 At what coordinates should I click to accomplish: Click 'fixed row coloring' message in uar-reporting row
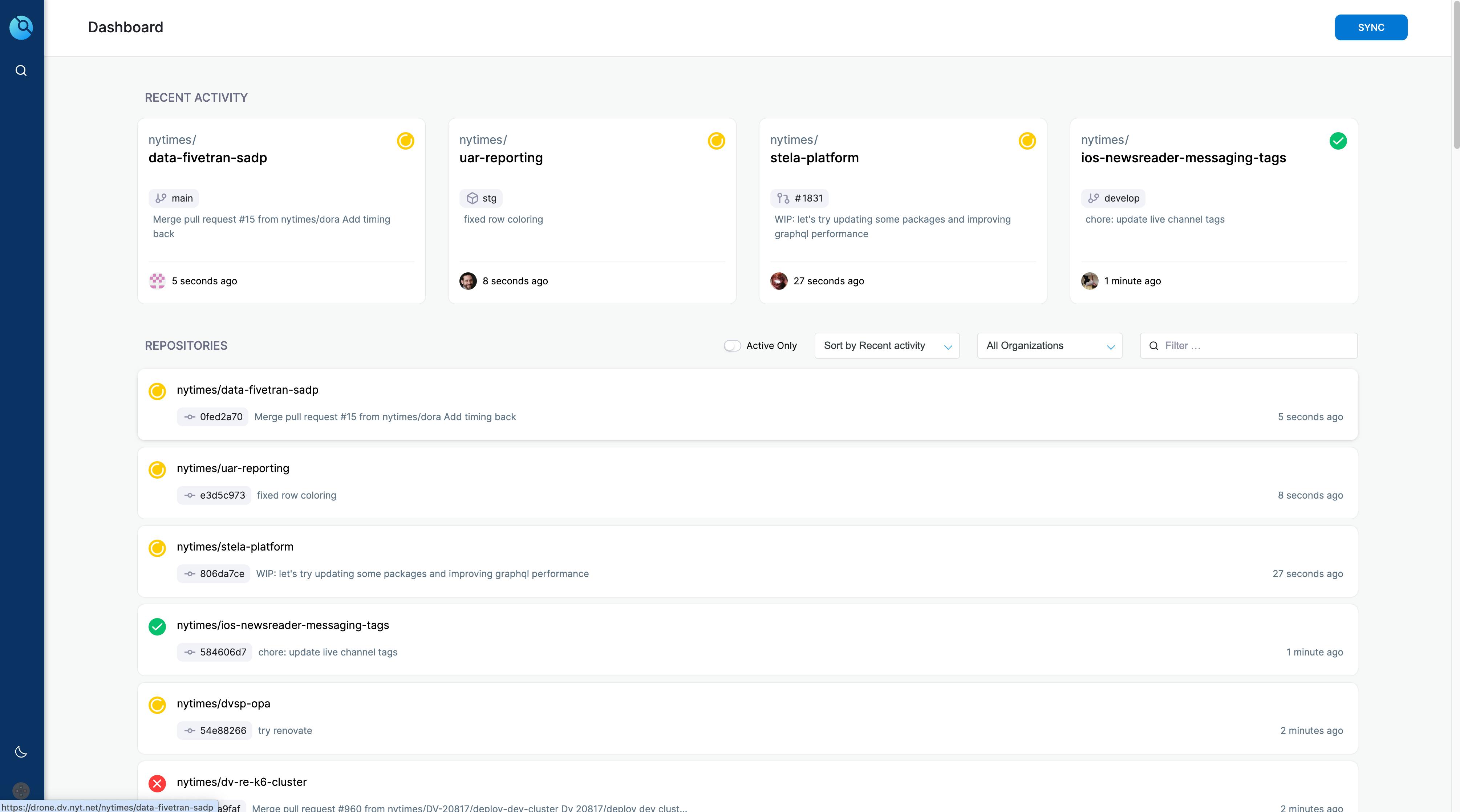[x=296, y=495]
